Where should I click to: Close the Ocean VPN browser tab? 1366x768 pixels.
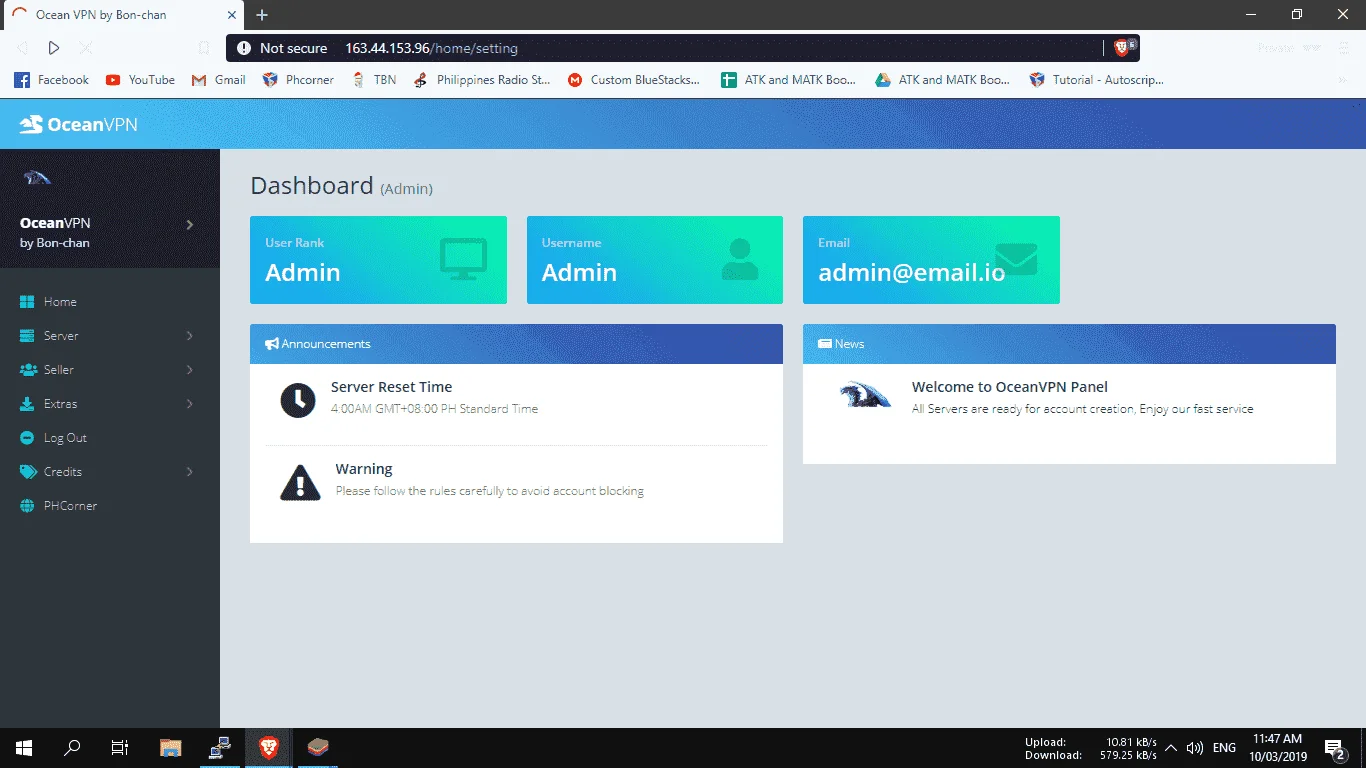point(231,15)
